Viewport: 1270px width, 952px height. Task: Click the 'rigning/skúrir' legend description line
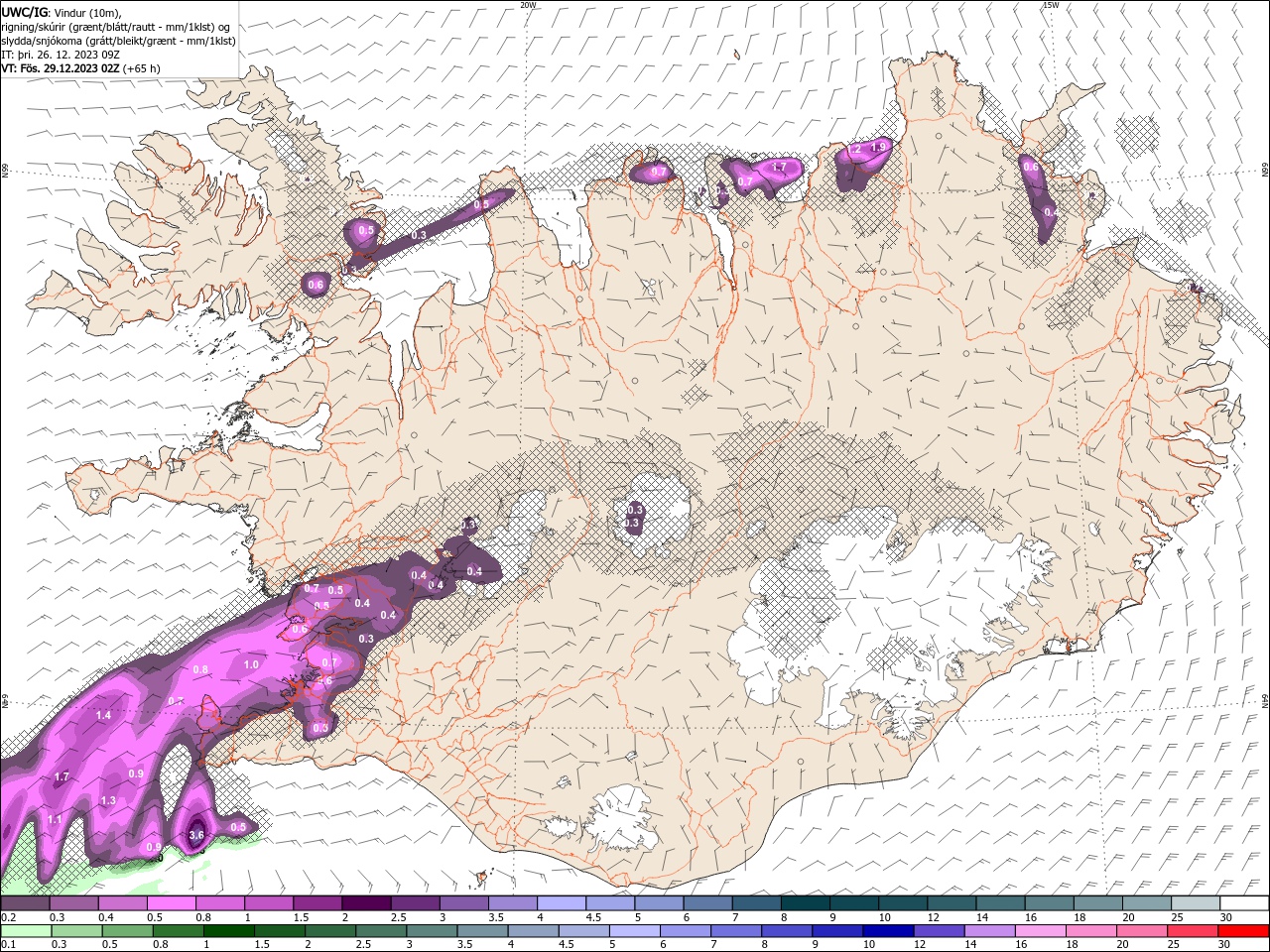[x=116, y=27]
